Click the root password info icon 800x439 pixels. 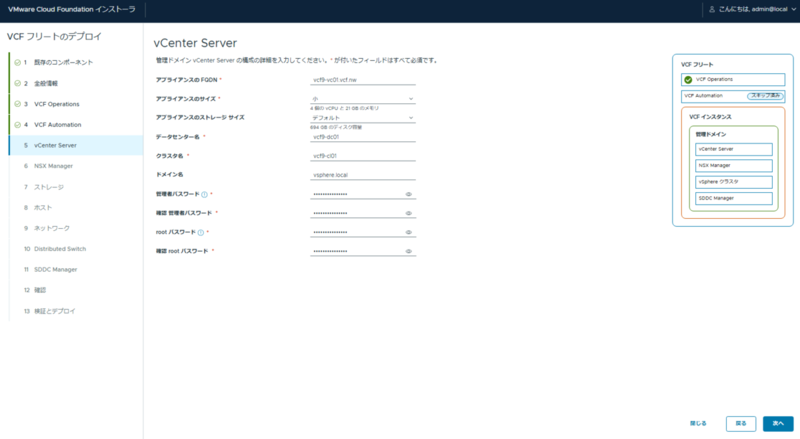point(201,233)
